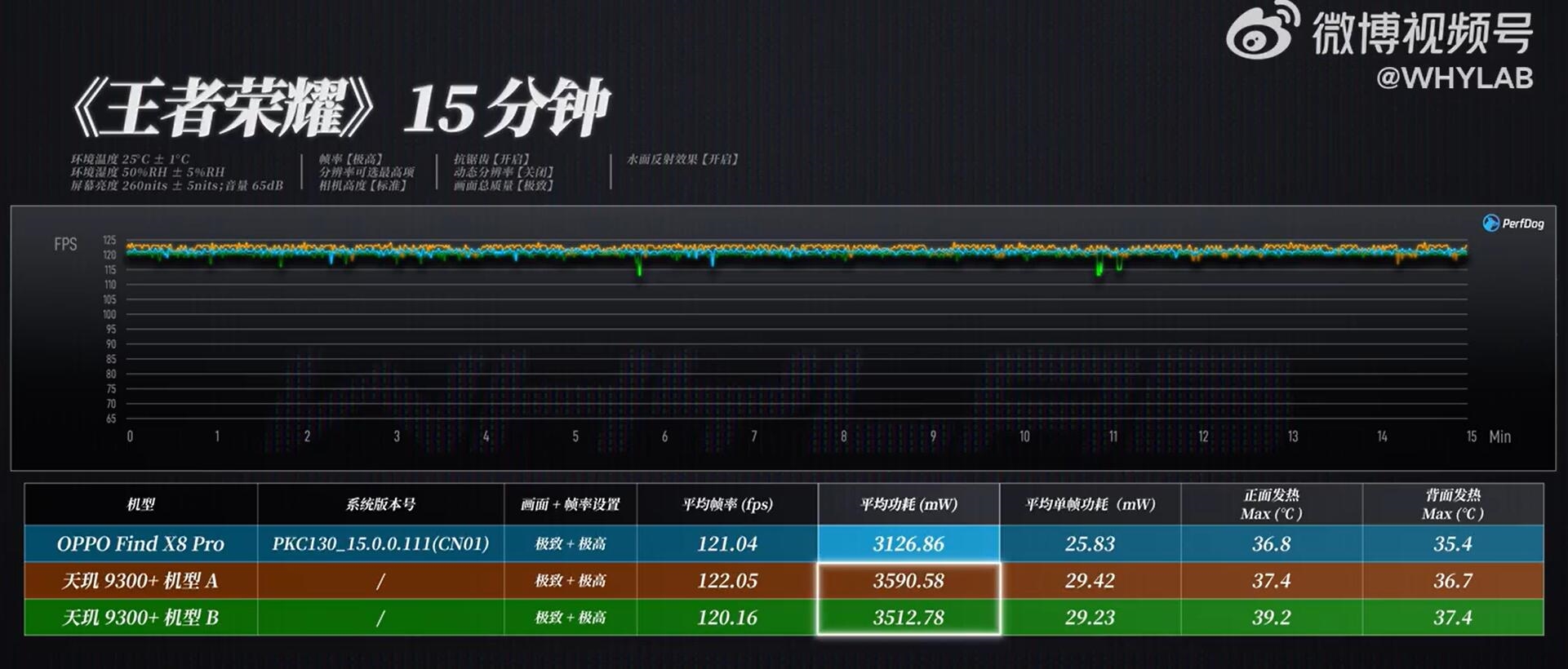Click the 极致 + 极高 cell in OPPO row
This screenshot has height=669, width=1568.
(x=571, y=544)
